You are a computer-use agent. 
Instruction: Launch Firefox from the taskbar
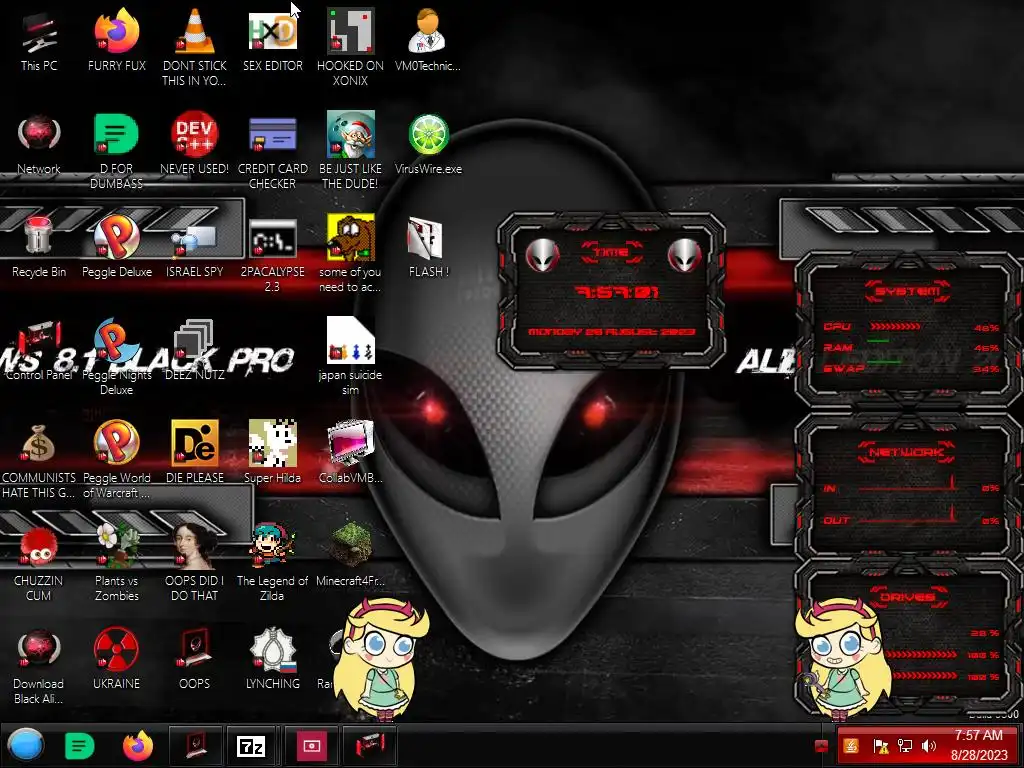click(x=138, y=745)
